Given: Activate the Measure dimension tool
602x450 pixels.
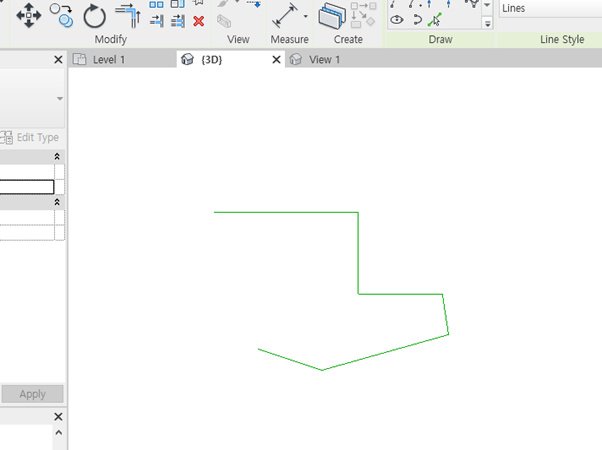Looking at the screenshot, I should [x=284, y=15].
